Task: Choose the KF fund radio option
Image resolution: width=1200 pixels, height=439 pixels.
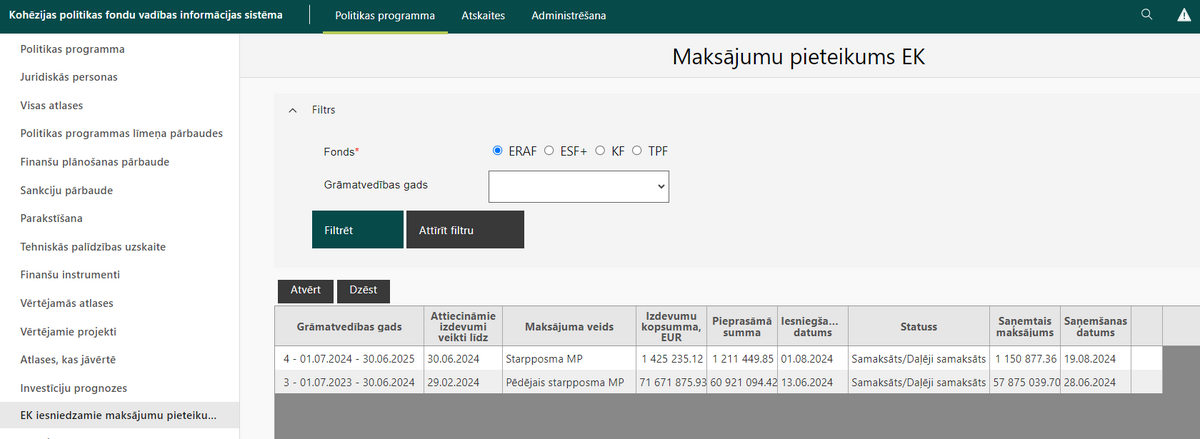Action: [601, 151]
